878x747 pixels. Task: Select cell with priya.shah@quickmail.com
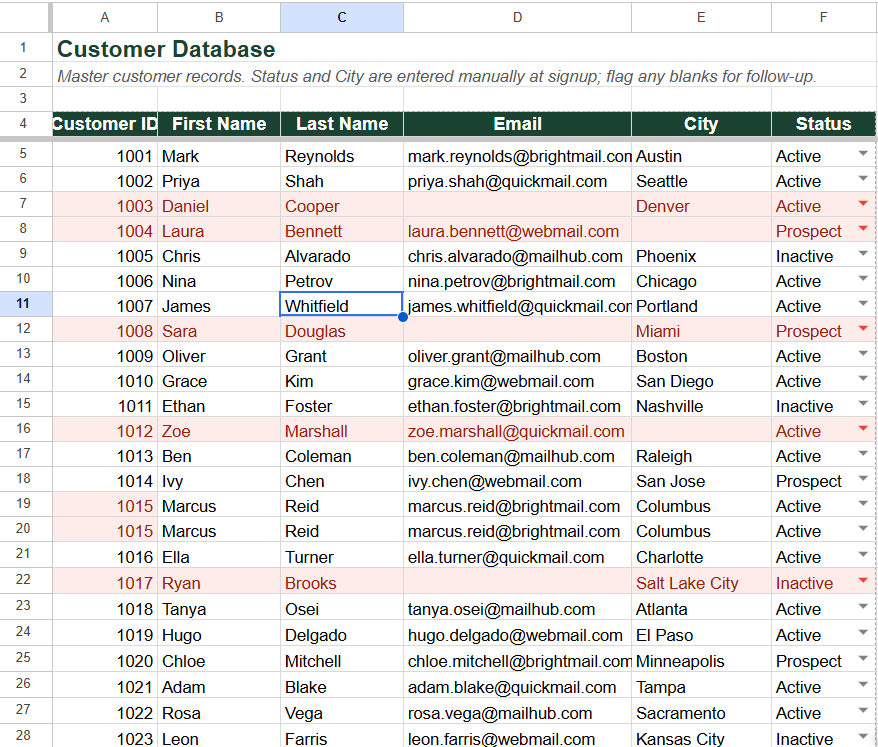[x=517, y=181]
